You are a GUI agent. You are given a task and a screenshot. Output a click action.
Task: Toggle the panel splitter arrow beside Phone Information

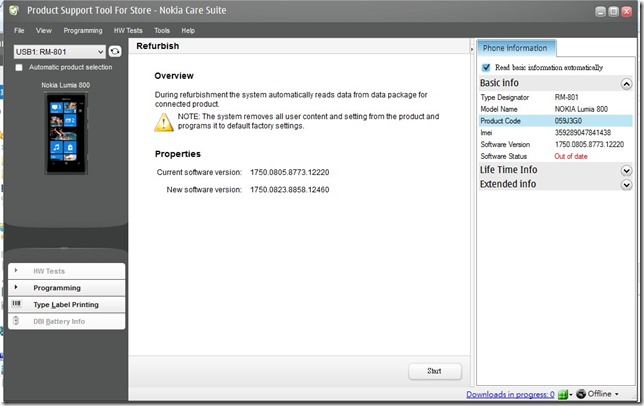[472, 49]
